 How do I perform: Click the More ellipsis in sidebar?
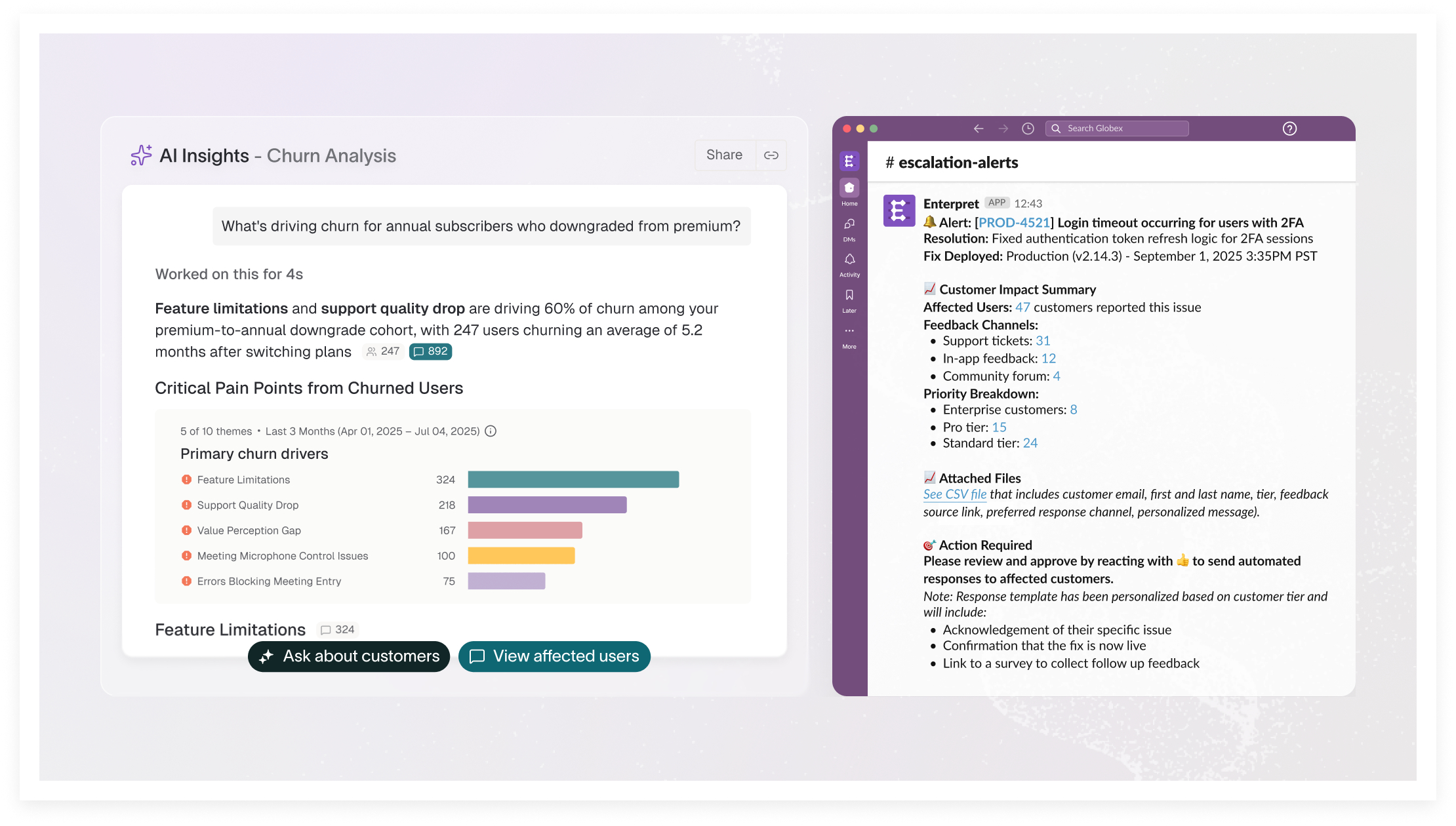pyautogui.click(x=849, y=332)
